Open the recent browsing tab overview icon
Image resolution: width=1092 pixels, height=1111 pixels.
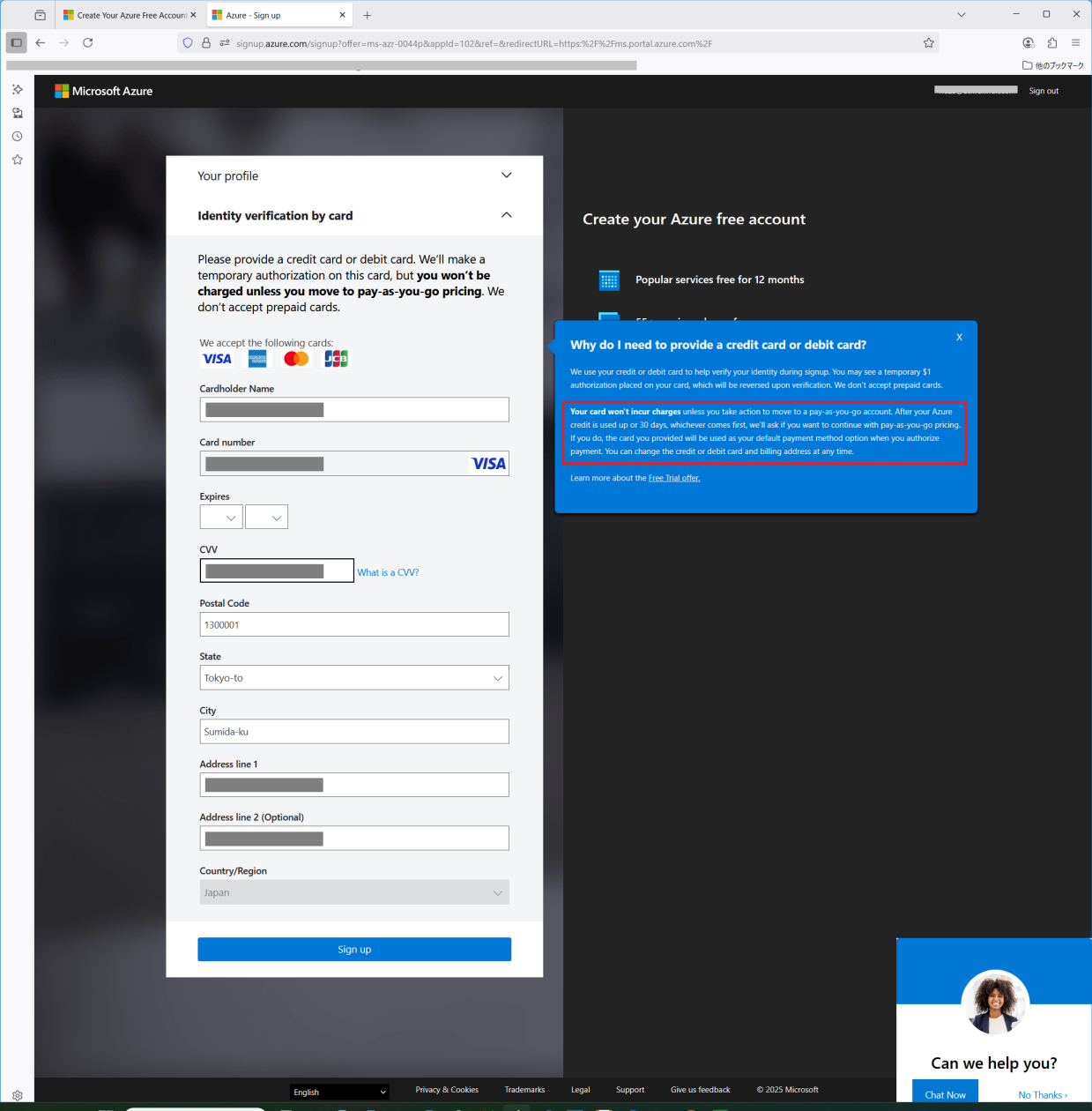(40, 15)
